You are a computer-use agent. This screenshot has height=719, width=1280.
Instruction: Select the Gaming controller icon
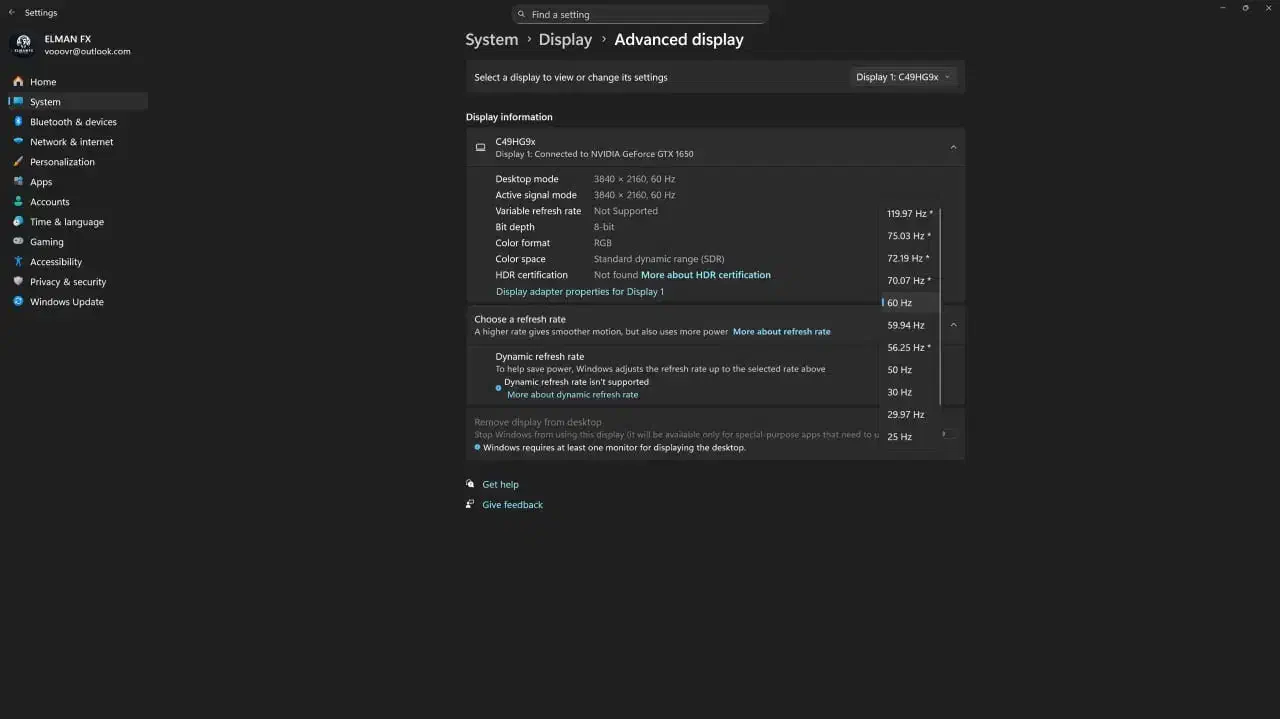tap(18, 242)
